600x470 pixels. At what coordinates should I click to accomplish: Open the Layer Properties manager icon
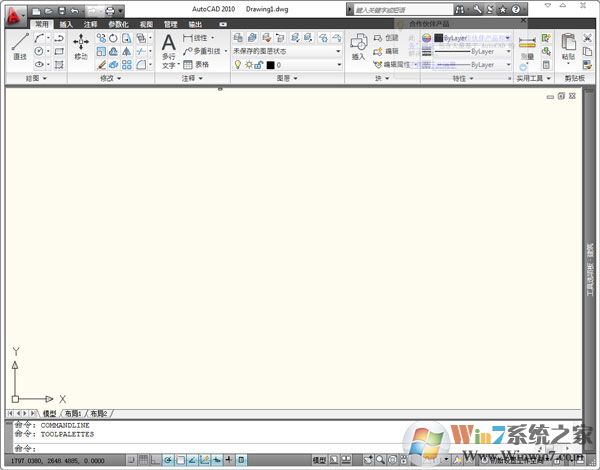238,38
